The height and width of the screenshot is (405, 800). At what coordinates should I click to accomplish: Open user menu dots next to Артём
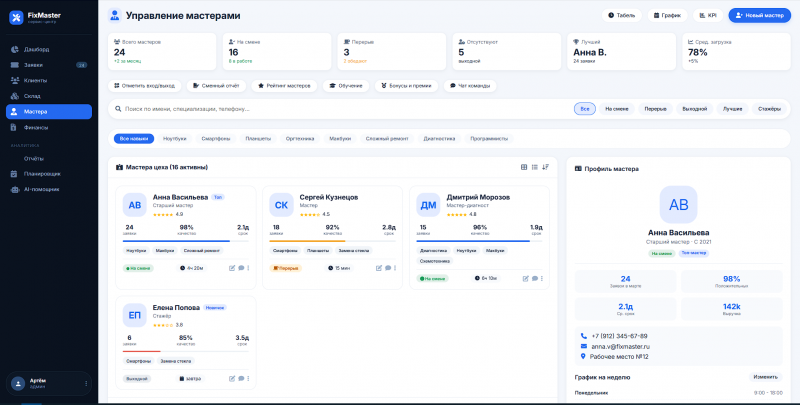point(86,384)
